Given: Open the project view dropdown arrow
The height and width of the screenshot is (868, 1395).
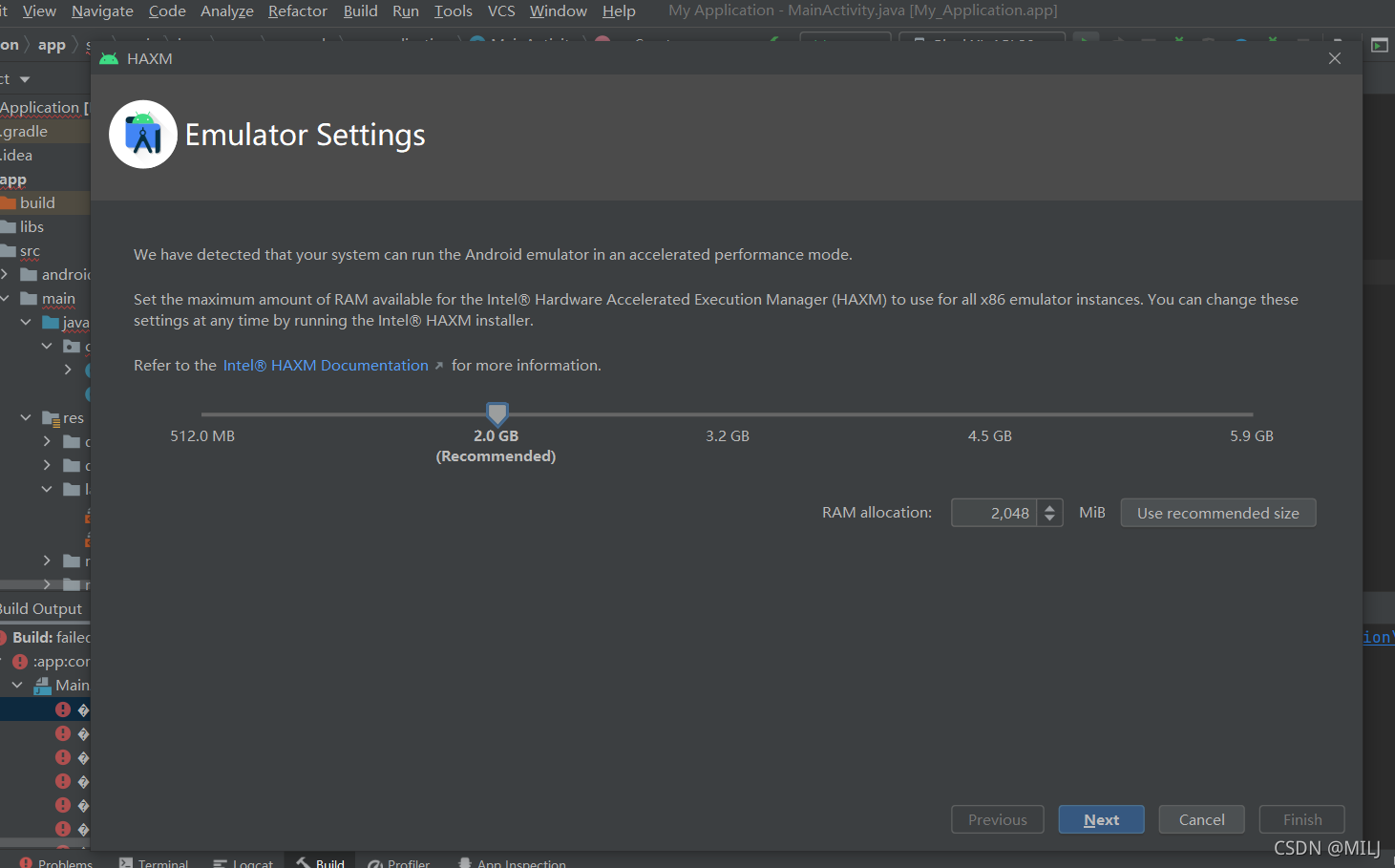Looking at the screenshot, I should click(25, 79).
